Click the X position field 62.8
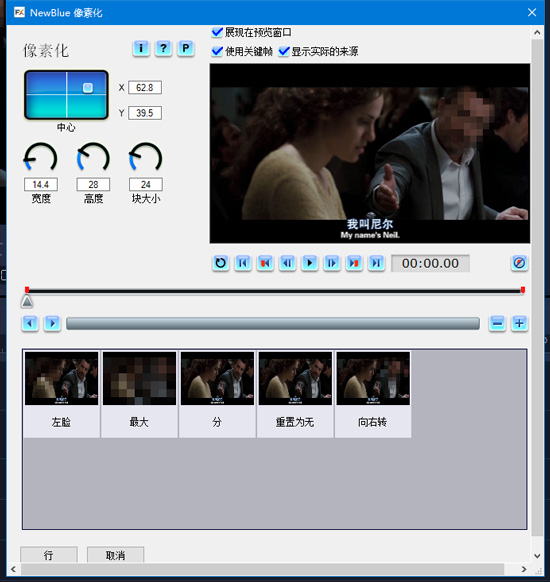This screenshot has height=582, width=550. pos(145,88)
